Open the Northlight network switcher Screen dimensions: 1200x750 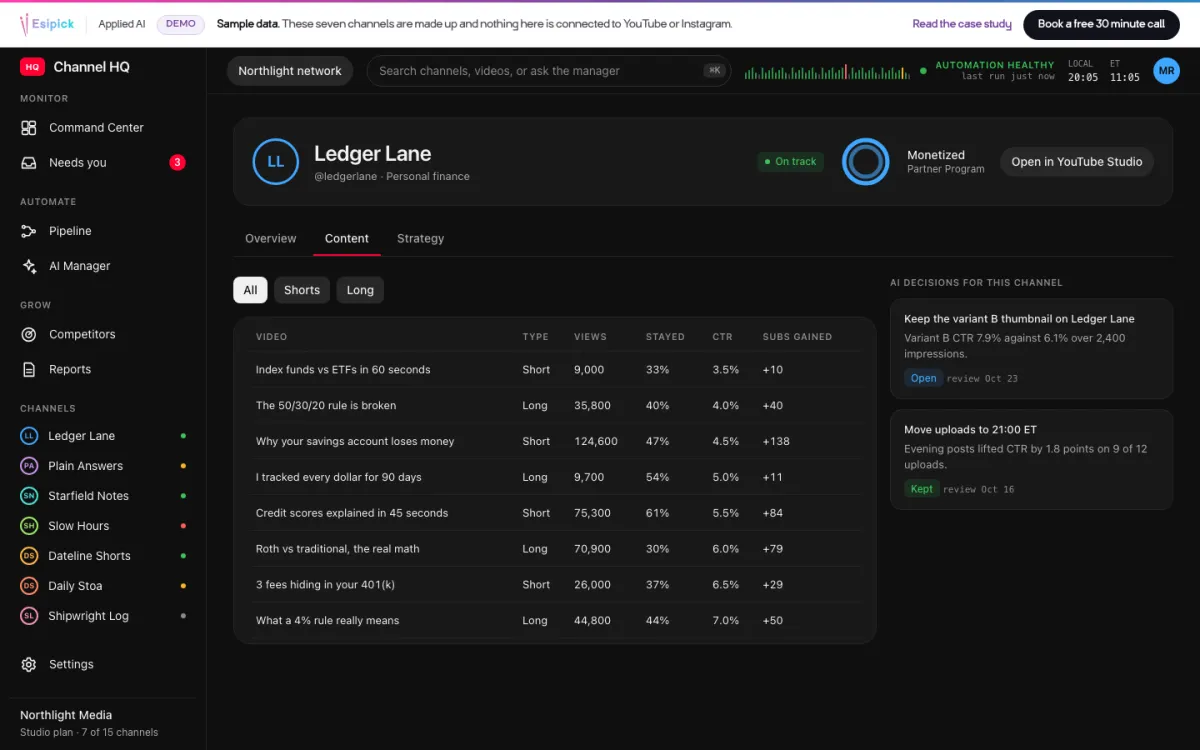tap(290, 71)
